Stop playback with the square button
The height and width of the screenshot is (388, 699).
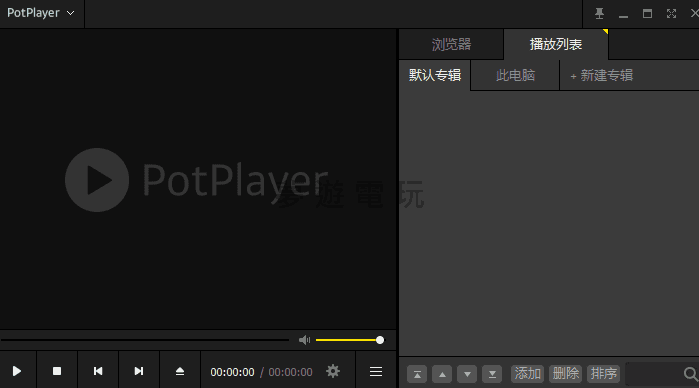[57, 371]
